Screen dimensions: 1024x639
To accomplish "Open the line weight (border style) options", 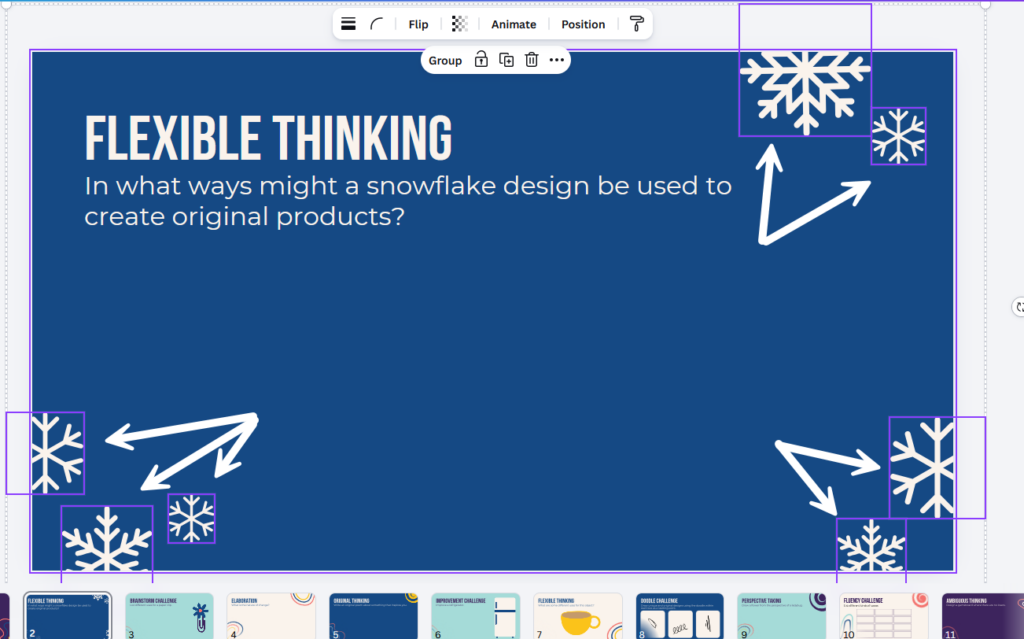I will coord(348,24).
